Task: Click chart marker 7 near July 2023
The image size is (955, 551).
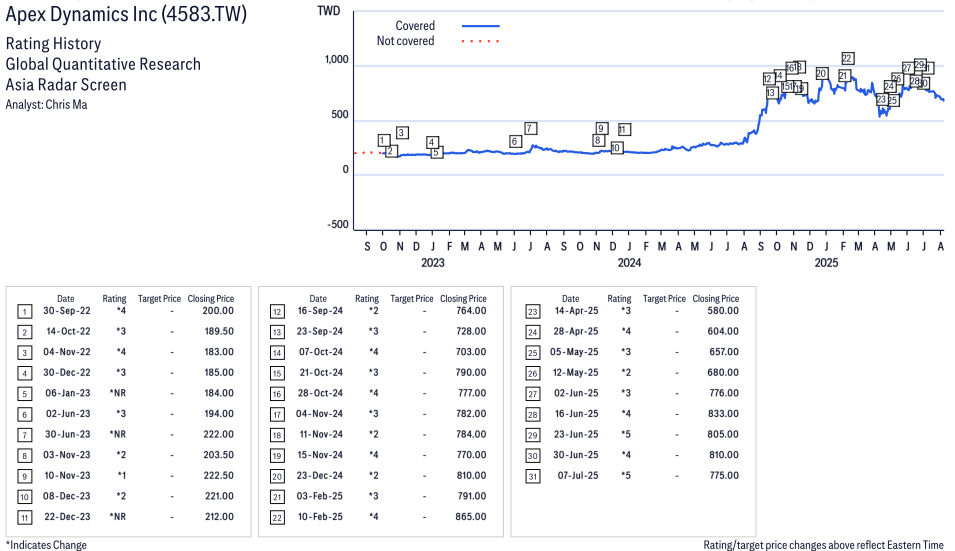Action: (530, 128)
